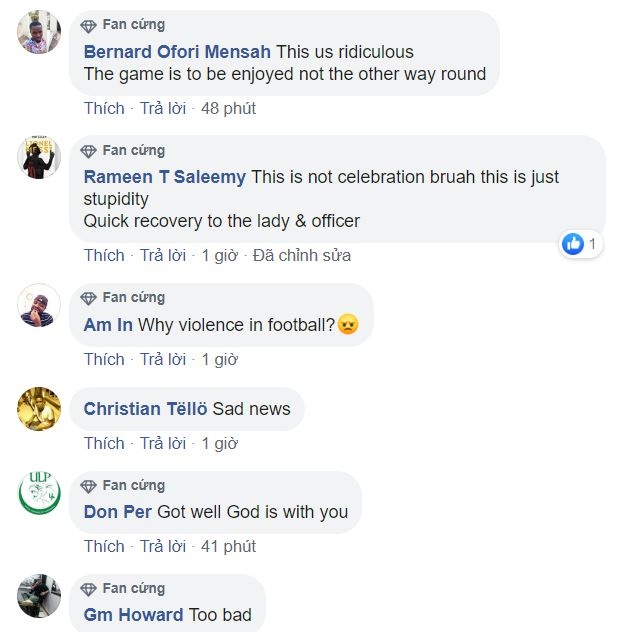This screenshot has height=632, width=644.
Task: Like Bernard Ofori Mensah's comment with Thích
Action: 104,108
